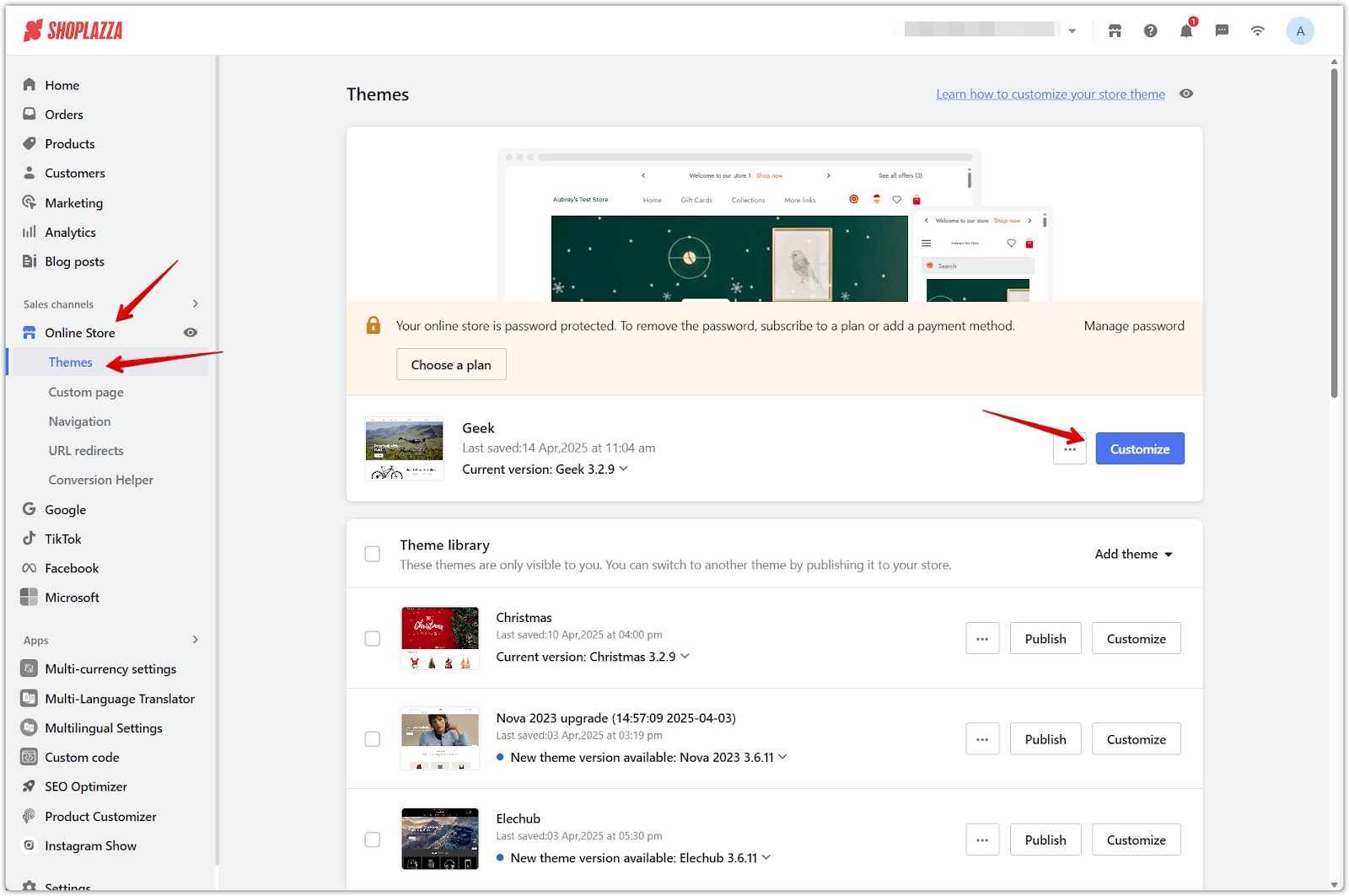1349x896 pixels.
Task: Click the Home sidebar icon
Action: pyautogui.click(x=30, y=84)
